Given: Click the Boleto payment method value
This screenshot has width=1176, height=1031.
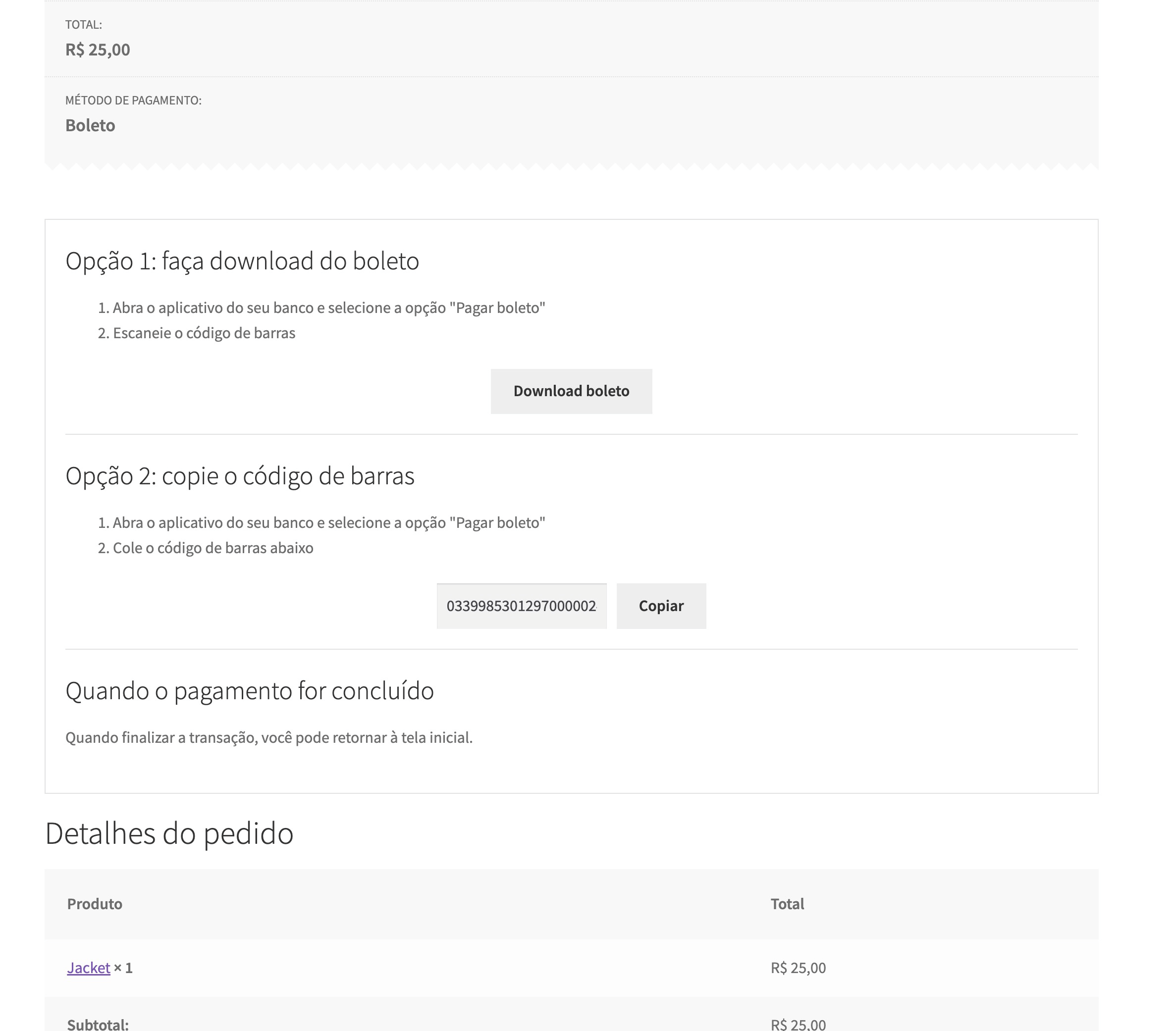Looking at the screenshot, I should click(90, 125).
